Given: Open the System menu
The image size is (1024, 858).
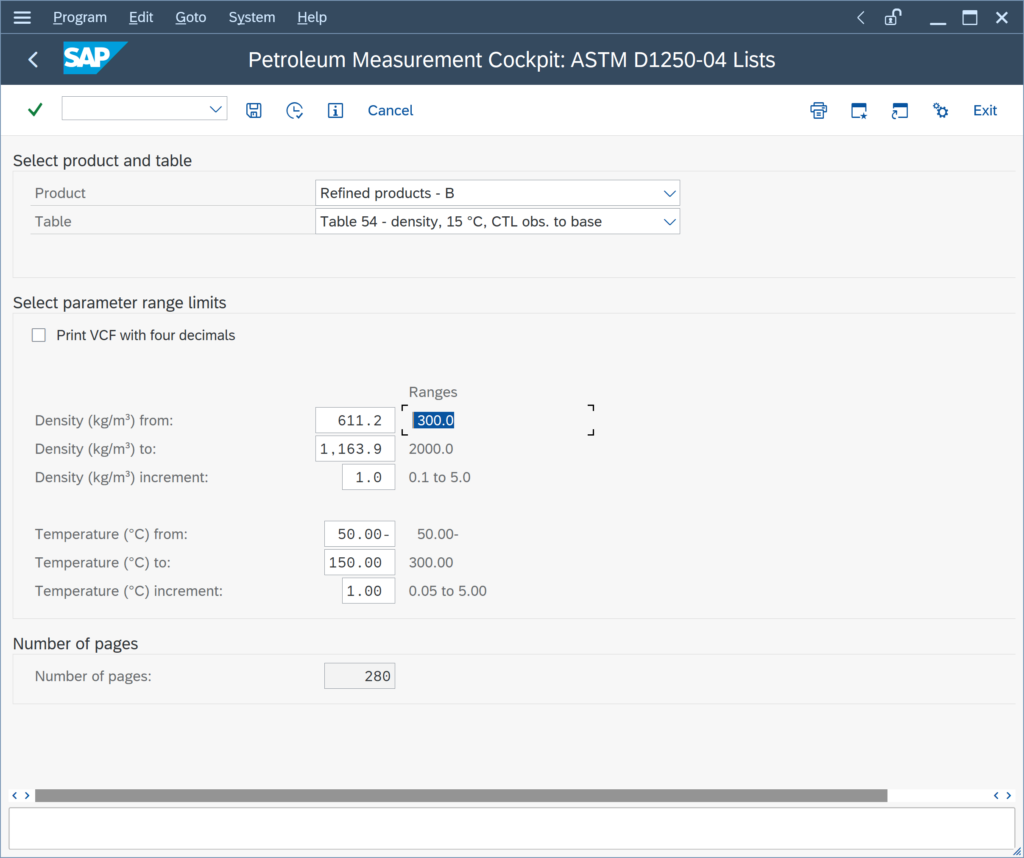Looking at the screenshot, I should point(251,17).
